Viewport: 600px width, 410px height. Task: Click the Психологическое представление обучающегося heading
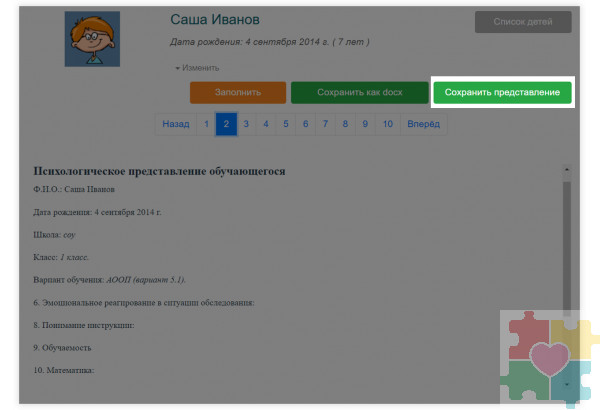(x=159, y=171)
